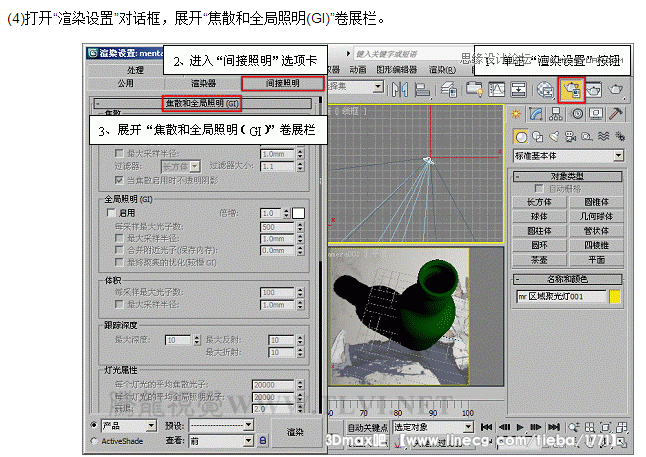Switch to the Hierarchy command panel tab

(556, 114)
